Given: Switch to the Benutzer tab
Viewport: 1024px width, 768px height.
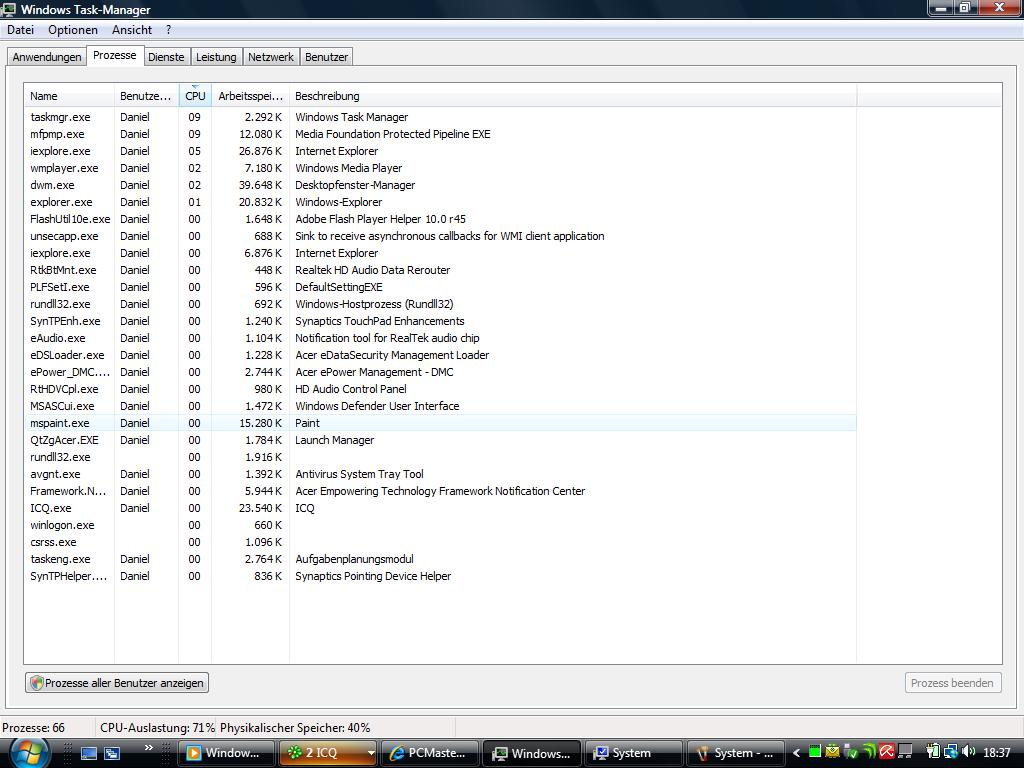Looking at the screenshot, I should tap(327, 57).
